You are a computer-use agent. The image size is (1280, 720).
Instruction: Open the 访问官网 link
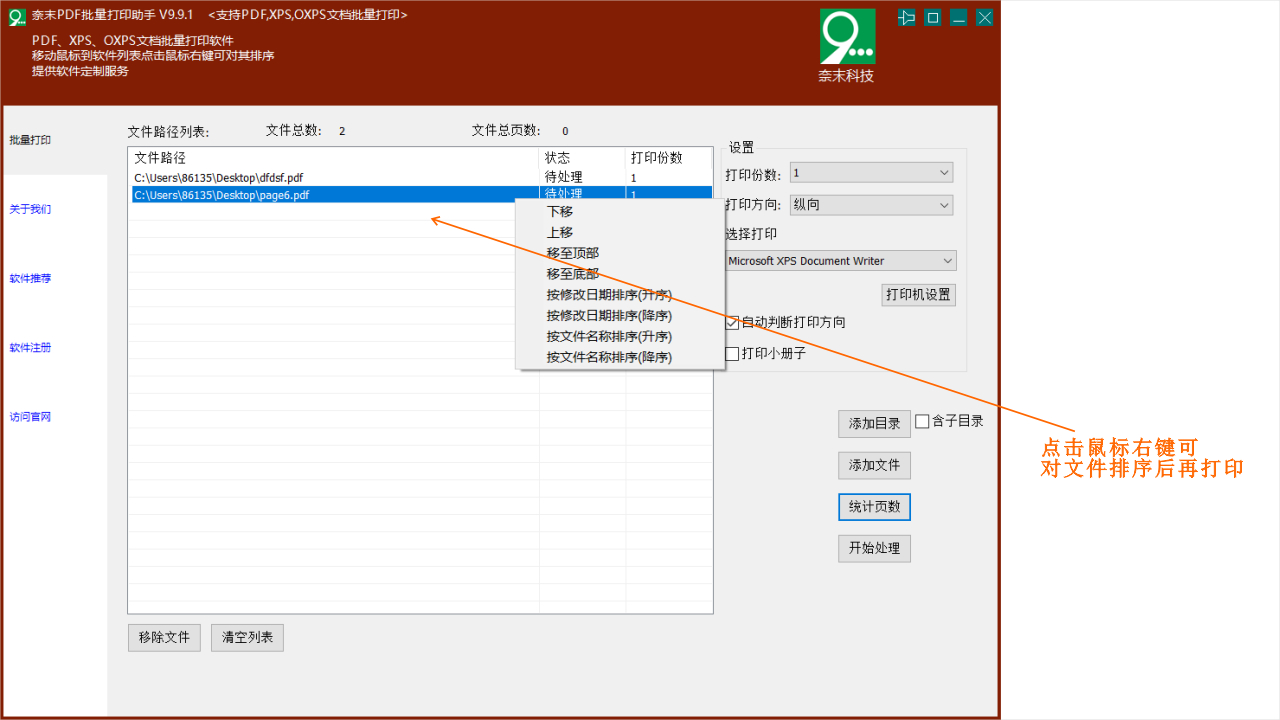[30, 416]
